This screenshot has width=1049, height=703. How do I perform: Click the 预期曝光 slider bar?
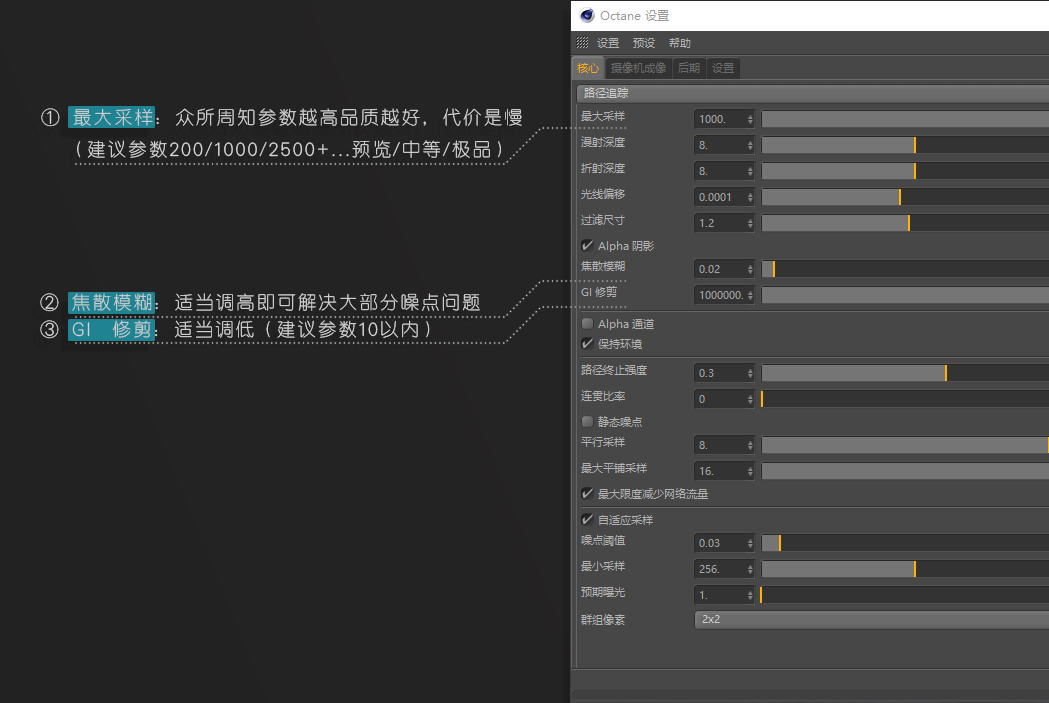tap(905, 595)
